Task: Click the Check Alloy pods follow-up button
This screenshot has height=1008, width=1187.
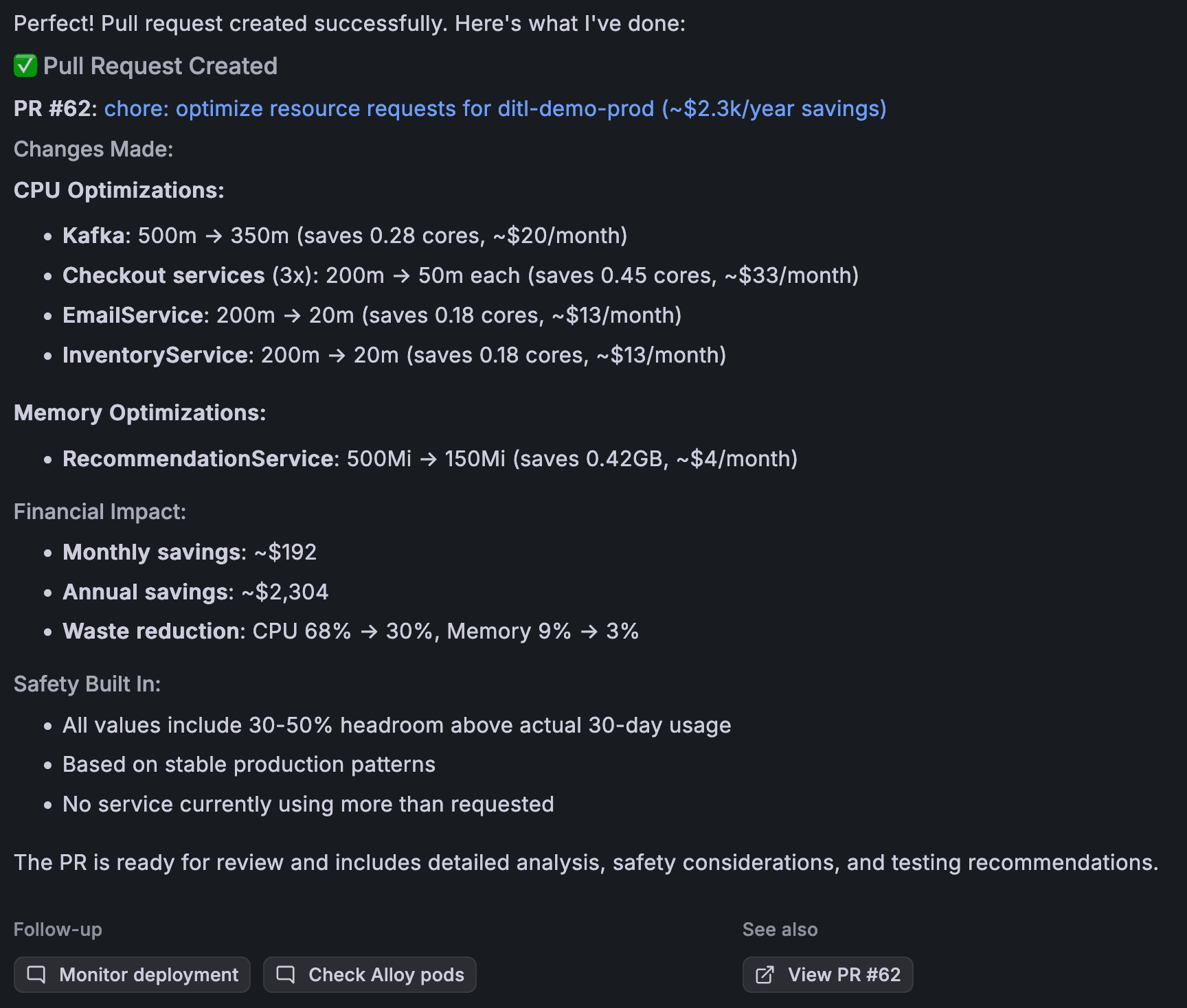Action: pos(369,974)
